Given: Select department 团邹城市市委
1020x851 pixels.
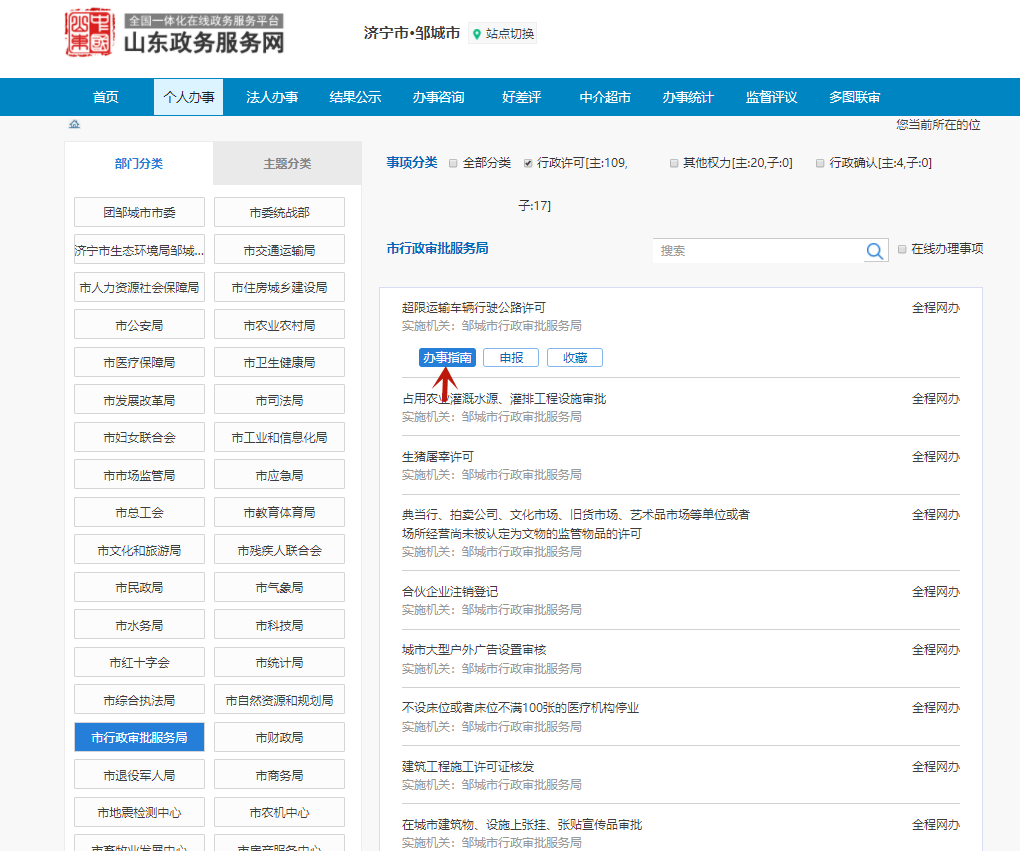Looking at the screenshot, I should coord(139,213).
